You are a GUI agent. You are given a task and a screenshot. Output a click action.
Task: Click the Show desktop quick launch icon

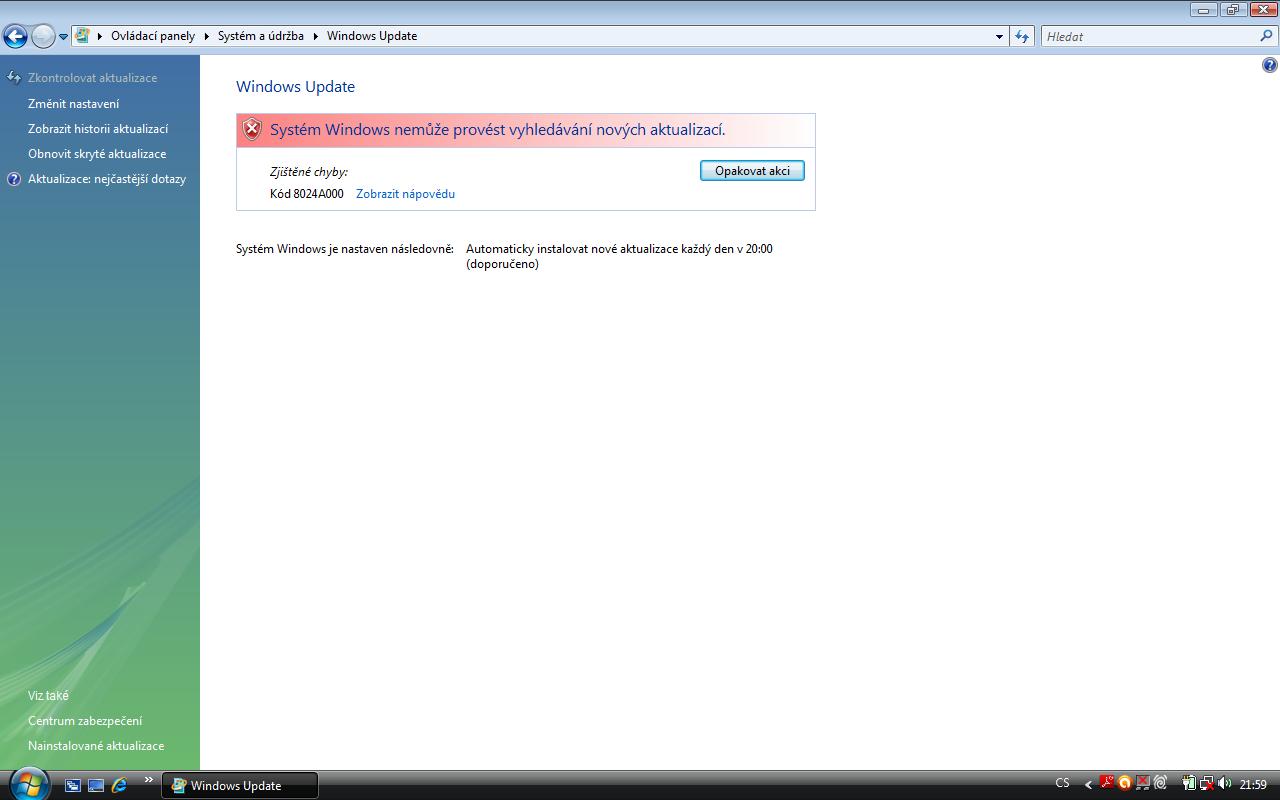(x=96, y=785)
